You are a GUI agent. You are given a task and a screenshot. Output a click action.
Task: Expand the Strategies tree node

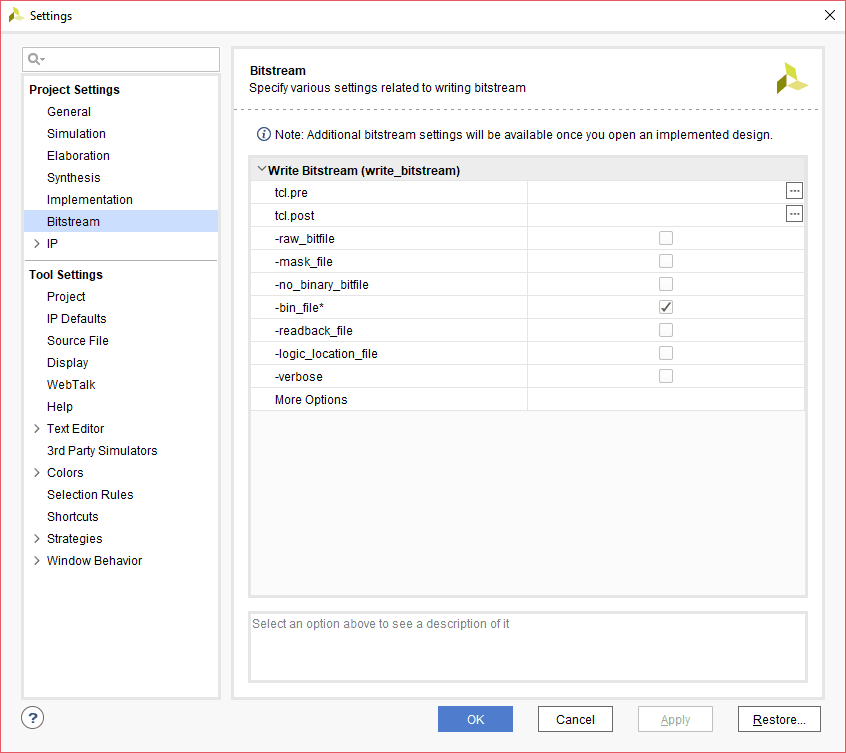coord(36,539)
